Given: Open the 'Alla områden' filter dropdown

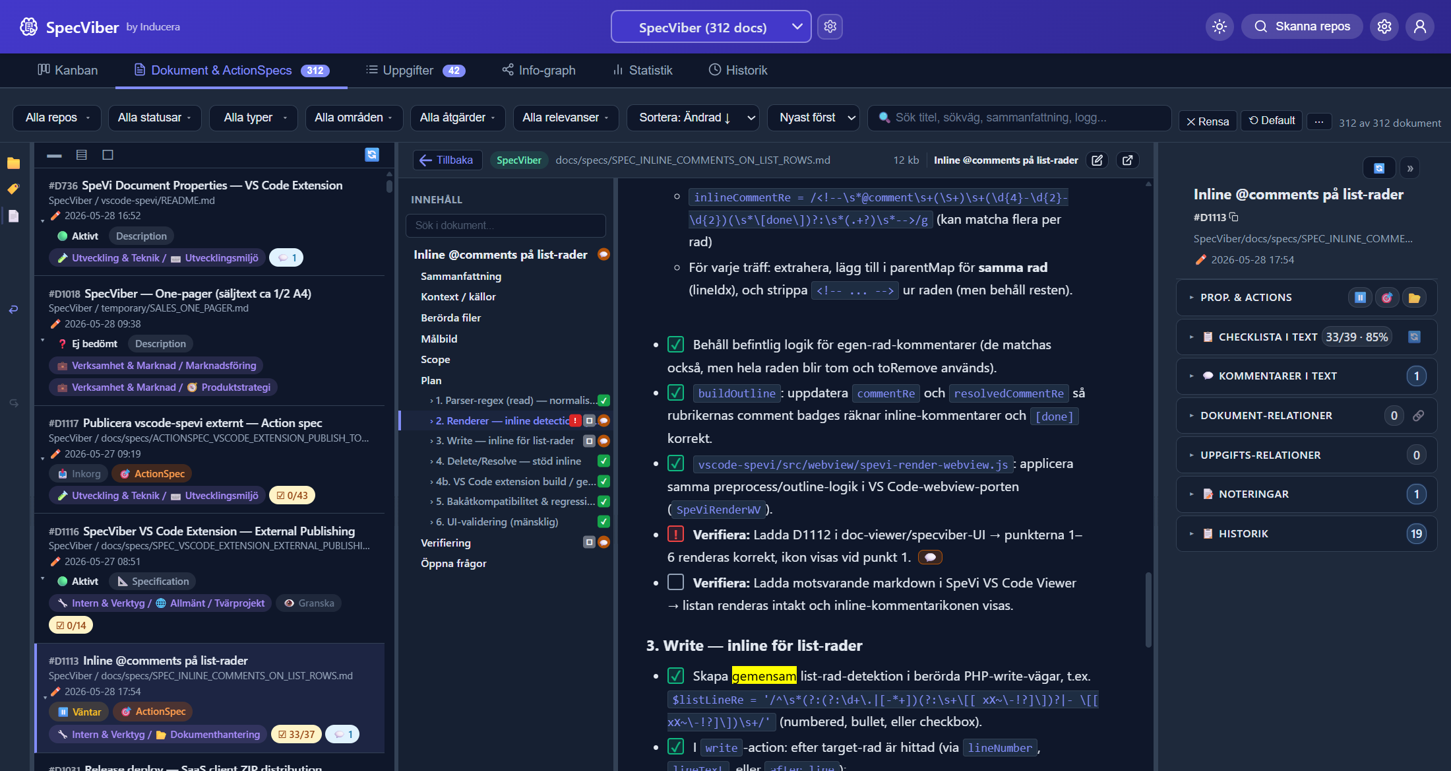Looking at the screenshot, I should 354,118.
